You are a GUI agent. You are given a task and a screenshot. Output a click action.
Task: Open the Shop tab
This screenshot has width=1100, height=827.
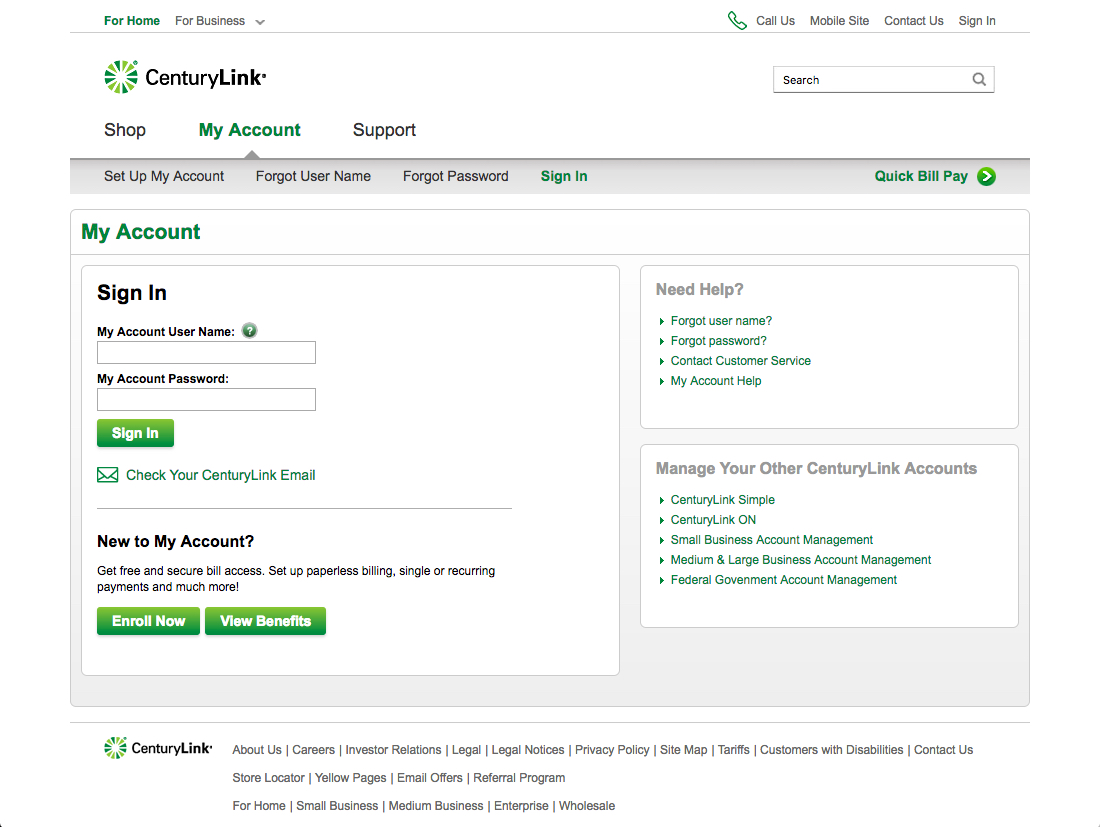(x=125, y=130)
